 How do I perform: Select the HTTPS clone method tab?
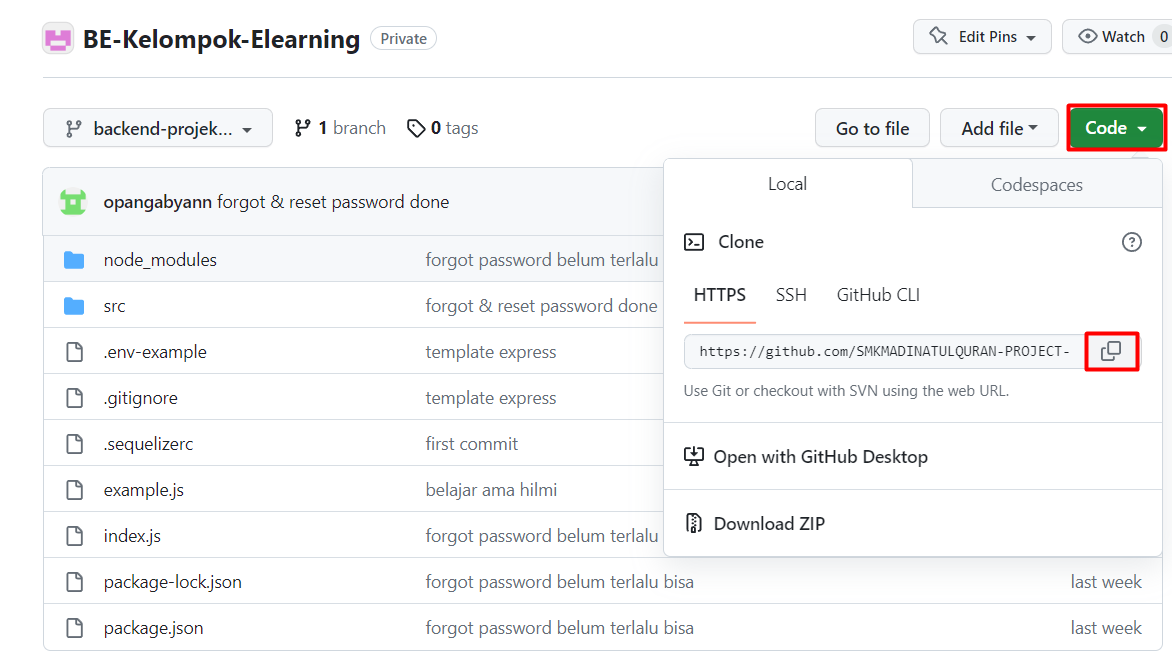[720, 295]
